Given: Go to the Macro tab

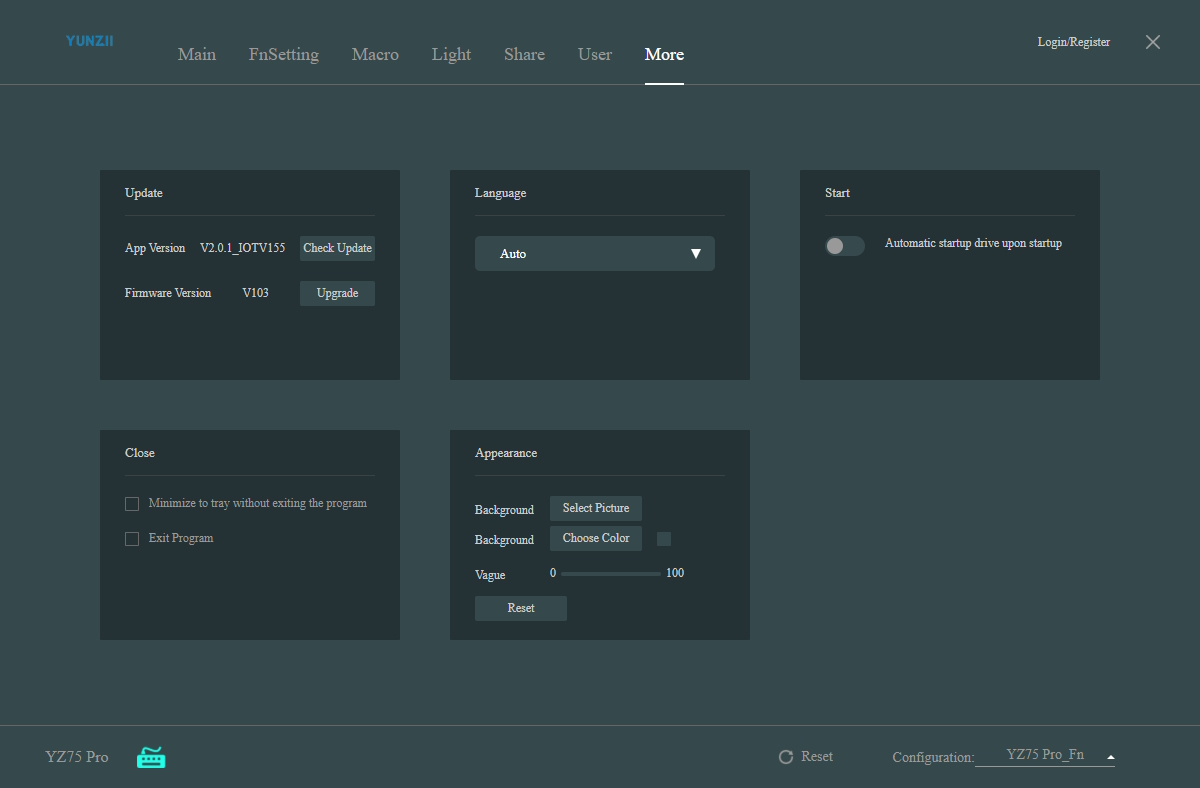Looking at the screenshot, I should point(375,54).
